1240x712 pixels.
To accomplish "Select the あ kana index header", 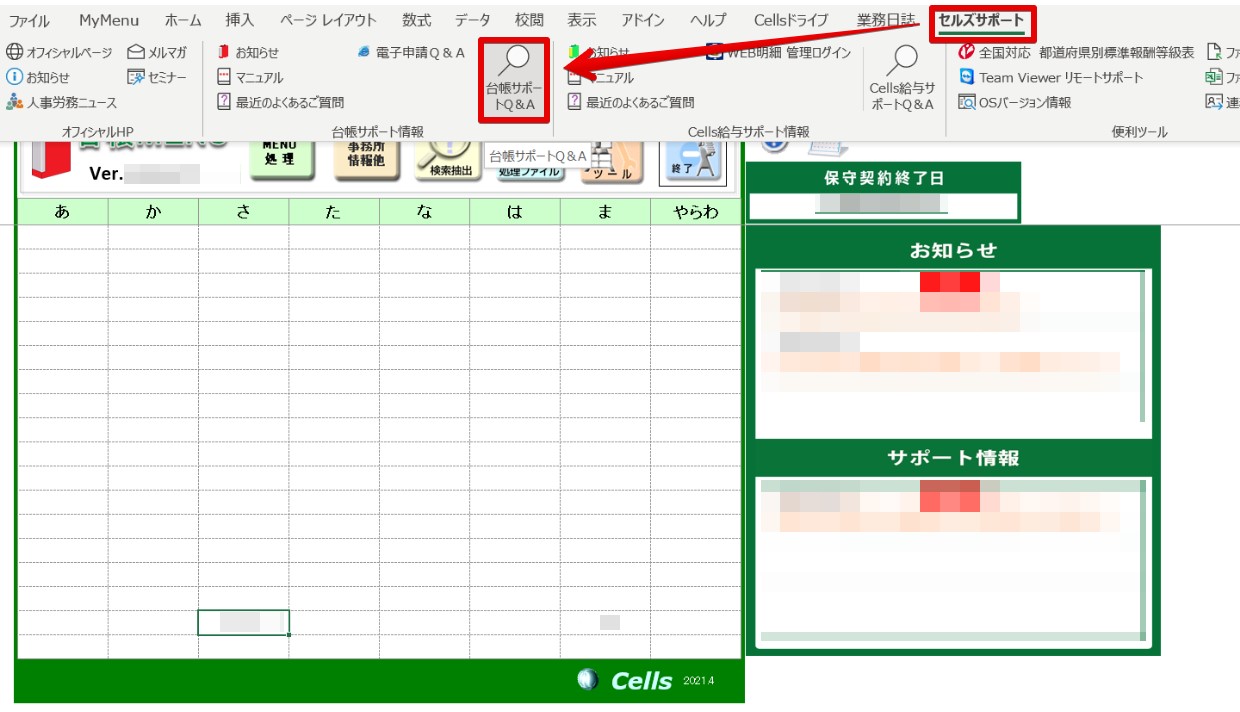I will tap(63, 212).
